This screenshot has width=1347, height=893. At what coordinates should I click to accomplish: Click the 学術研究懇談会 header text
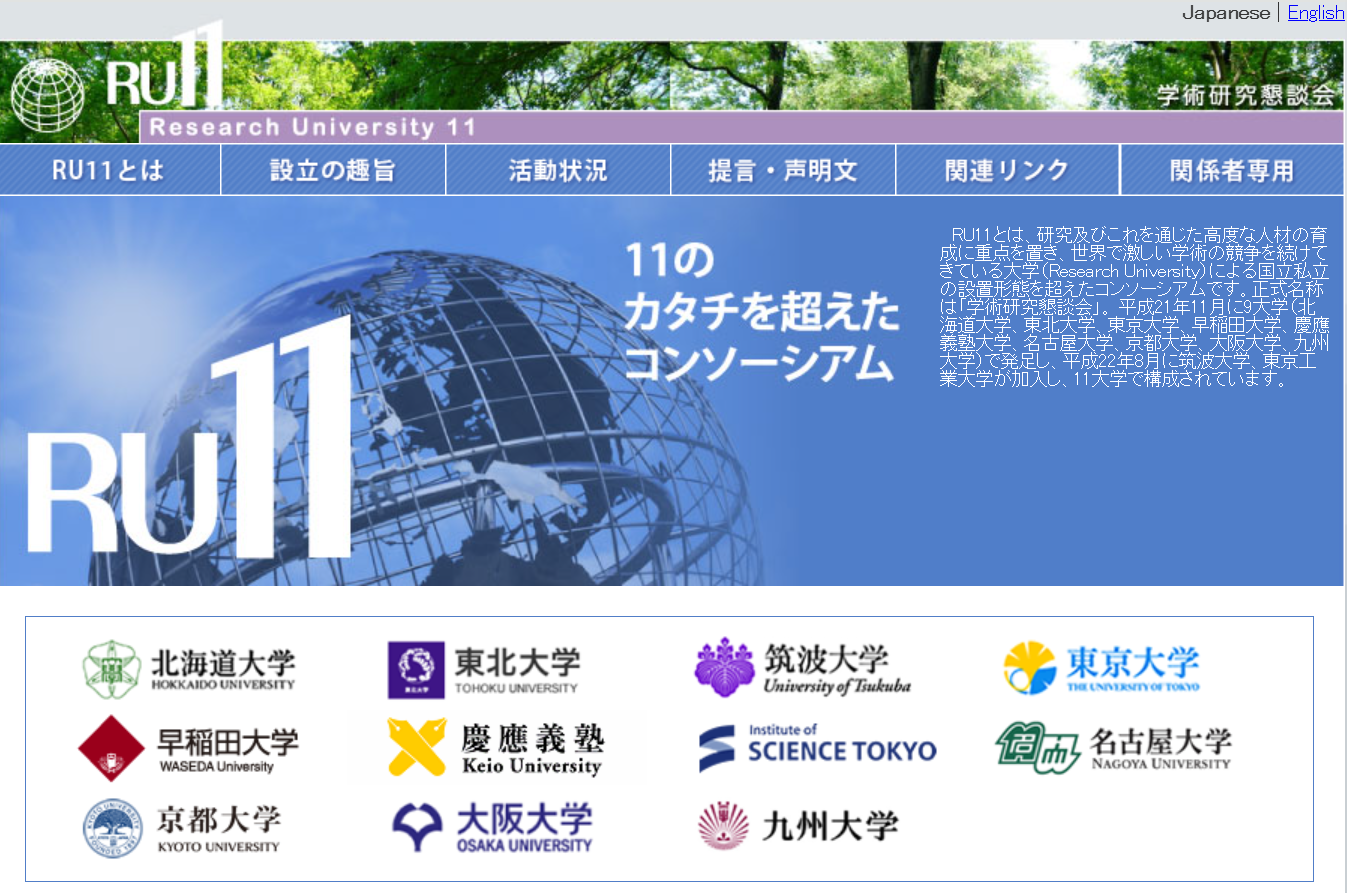coord(1246,95)
